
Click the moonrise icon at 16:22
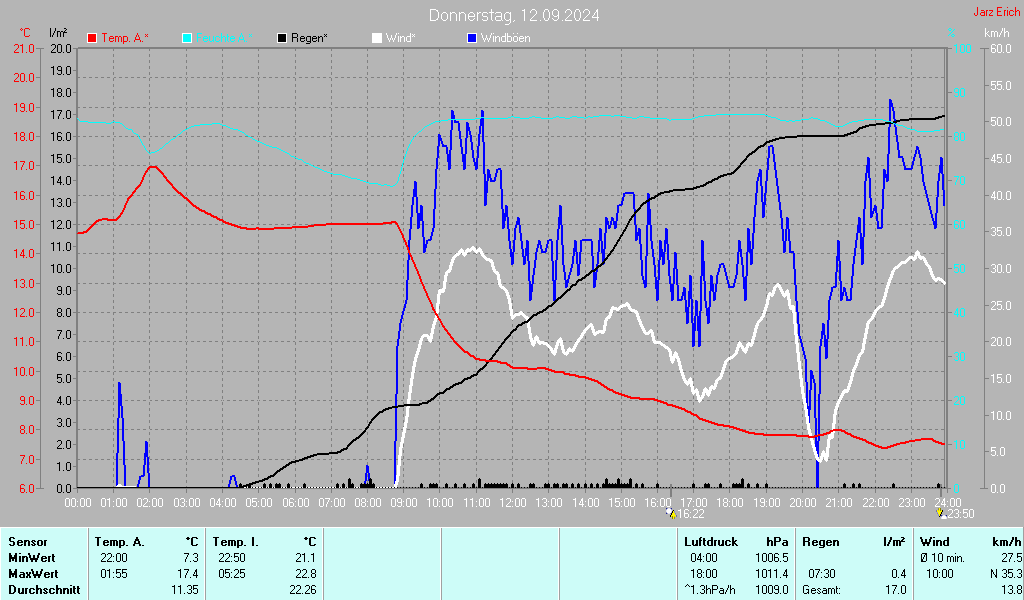coord(670,513)
